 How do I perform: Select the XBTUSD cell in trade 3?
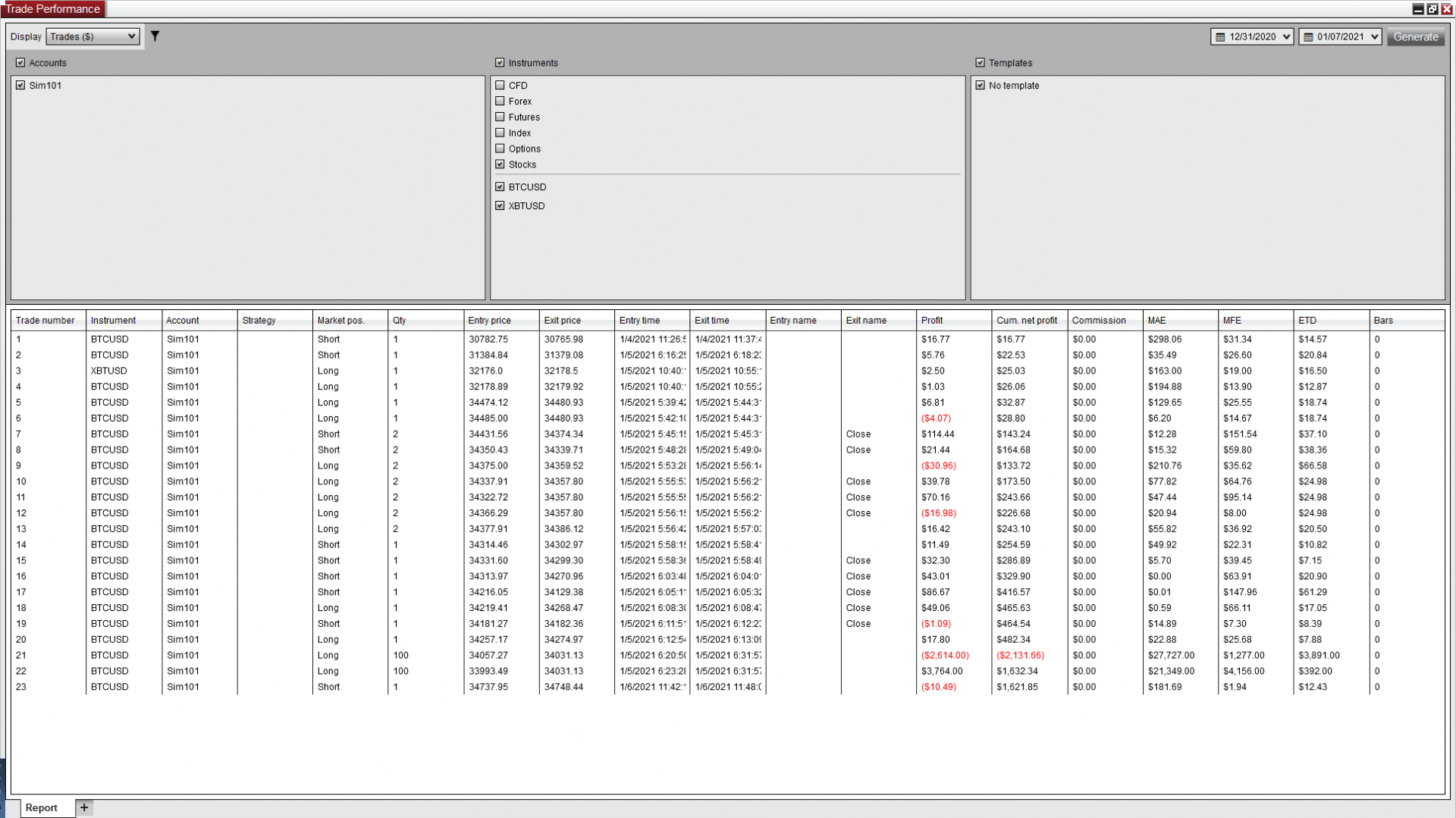click(109, 371)
